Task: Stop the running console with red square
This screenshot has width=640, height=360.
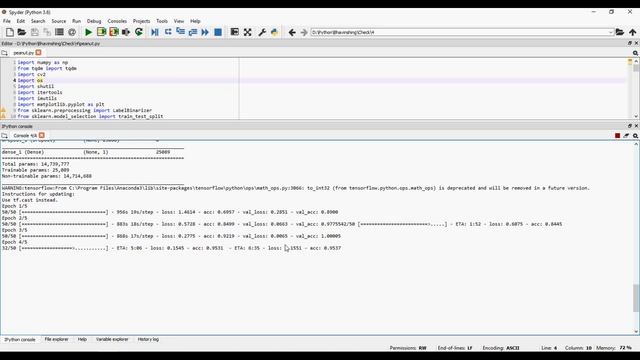Action: point(618,136)
